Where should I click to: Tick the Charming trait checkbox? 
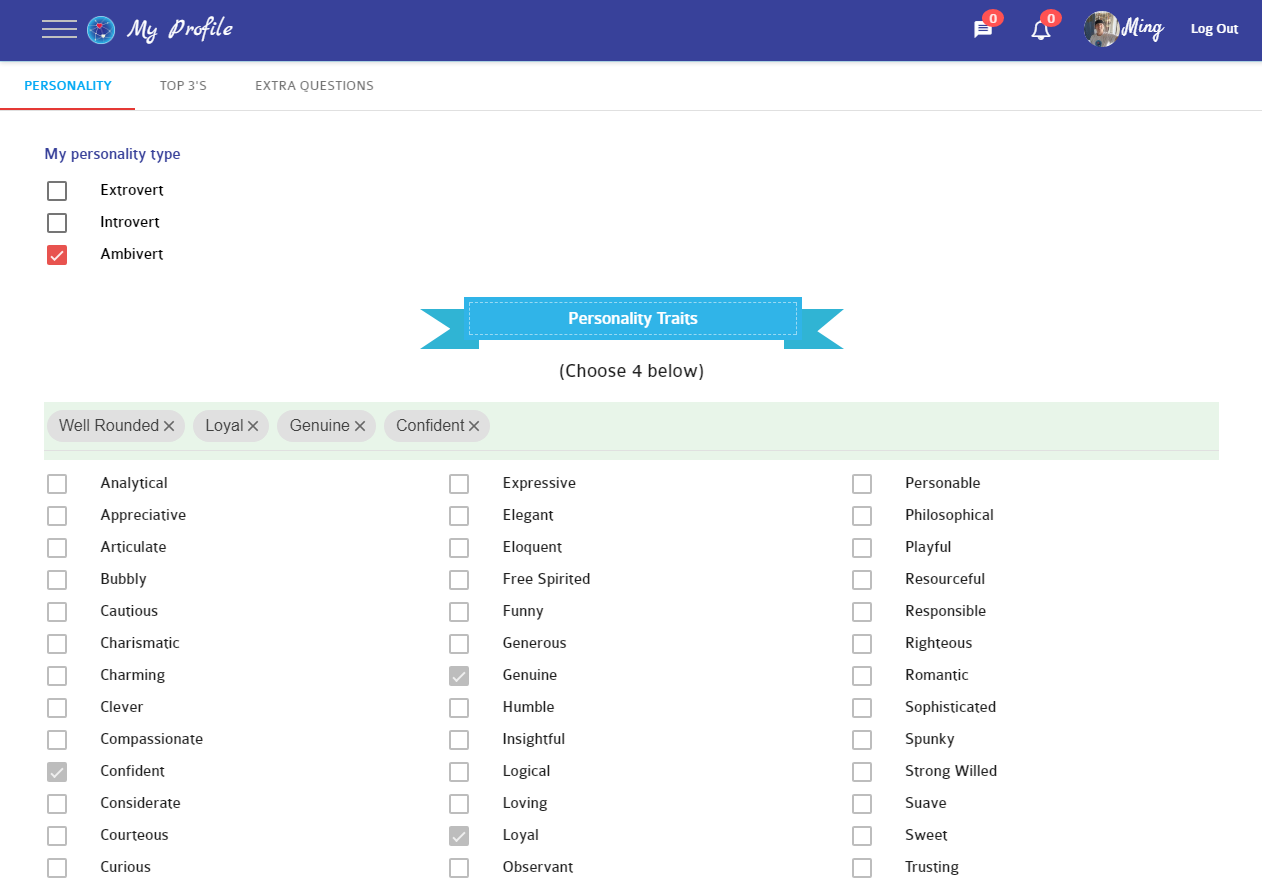(57, 676)
